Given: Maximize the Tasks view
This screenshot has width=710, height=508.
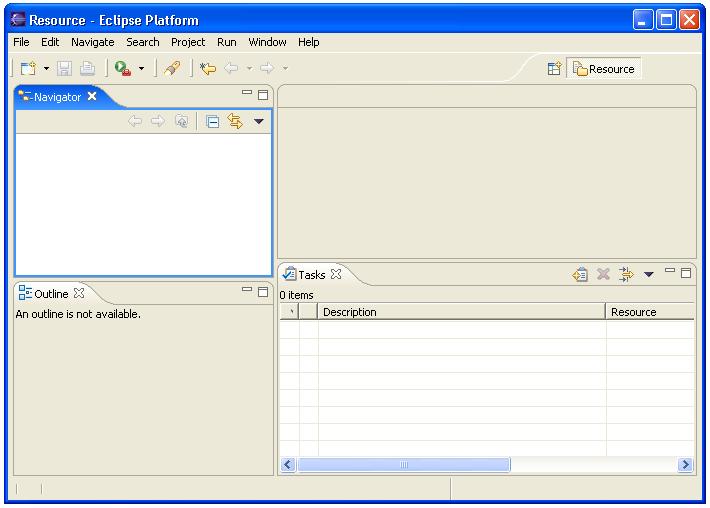Looking at the screenshot, I should [686, 273].
